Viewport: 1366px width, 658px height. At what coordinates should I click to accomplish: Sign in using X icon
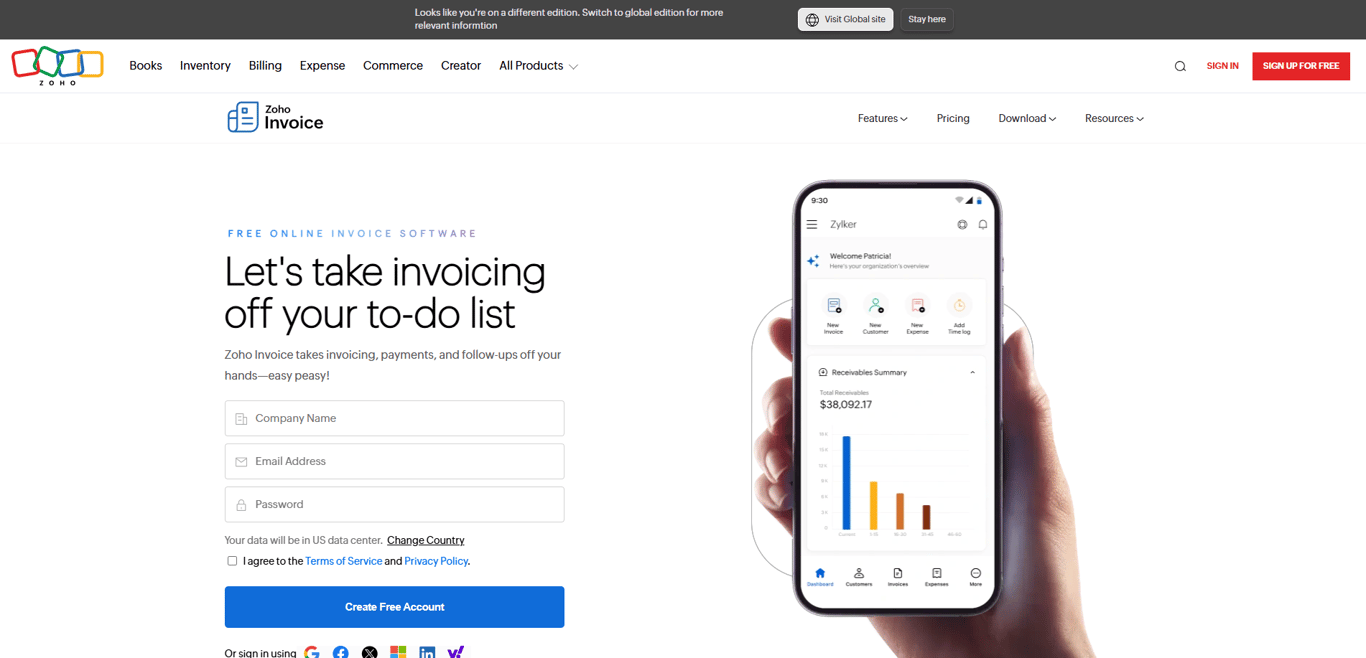370,653
